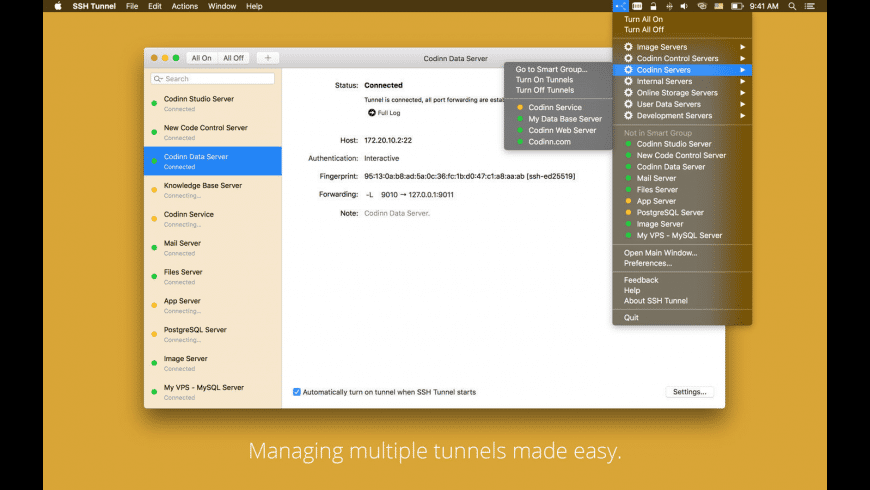
Task: Toggle Image Server tunnel in status menu
Action: pos(682,224)
